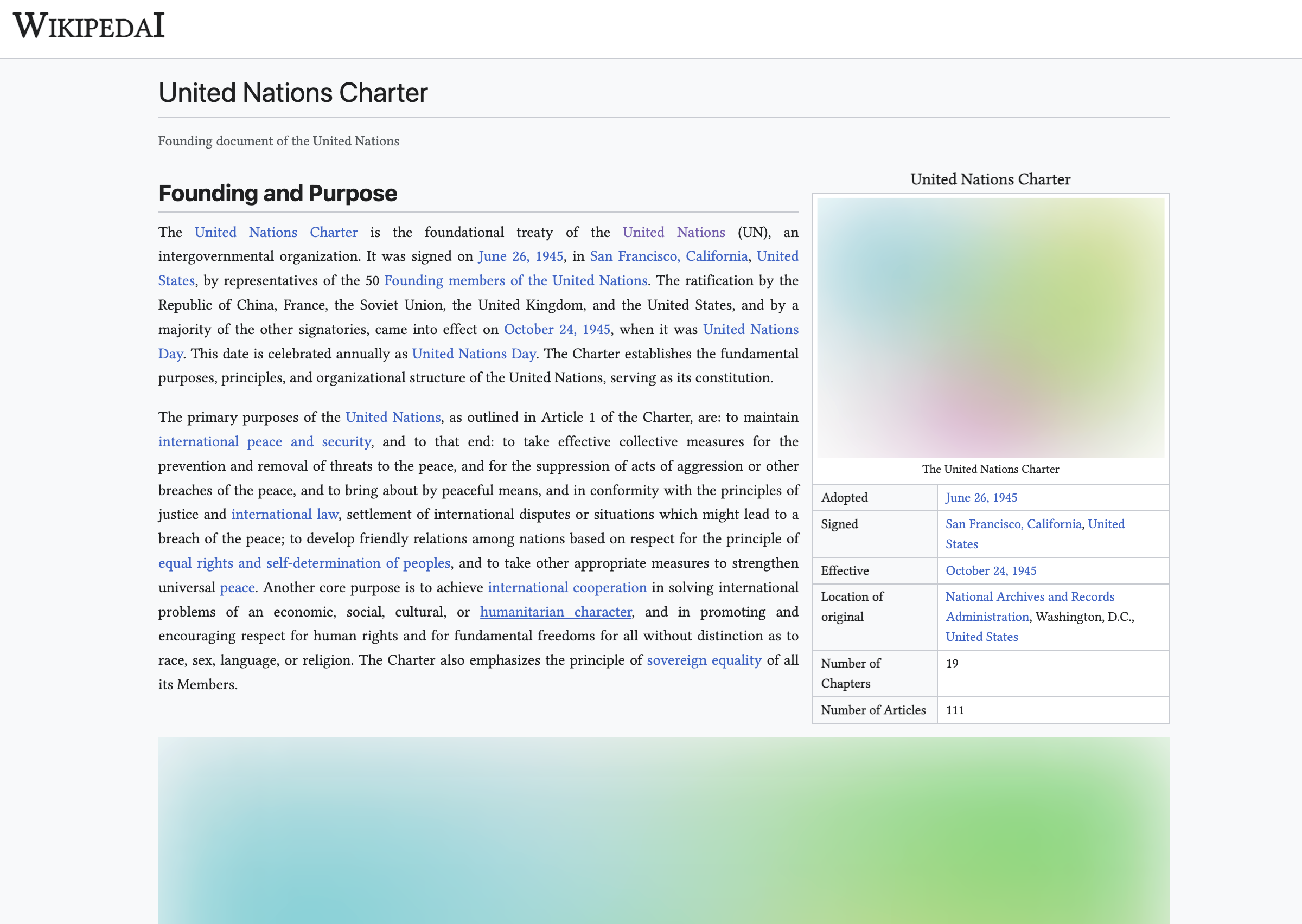This screenshot has width=1302, height=924.
Task: Click the single-word peace link after universal
Action: pyautogui.click(x=237, y=587)
